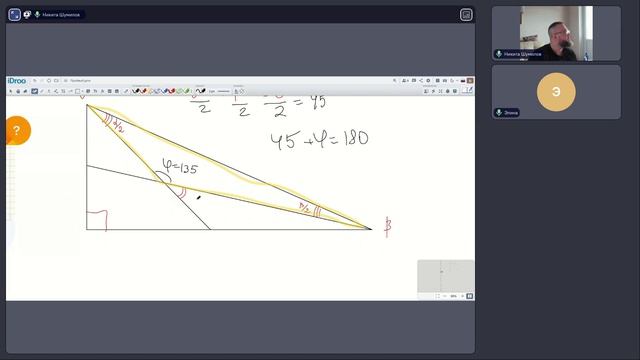
Task: Click the meeting view icon top-left
Action: pos(14,15)
